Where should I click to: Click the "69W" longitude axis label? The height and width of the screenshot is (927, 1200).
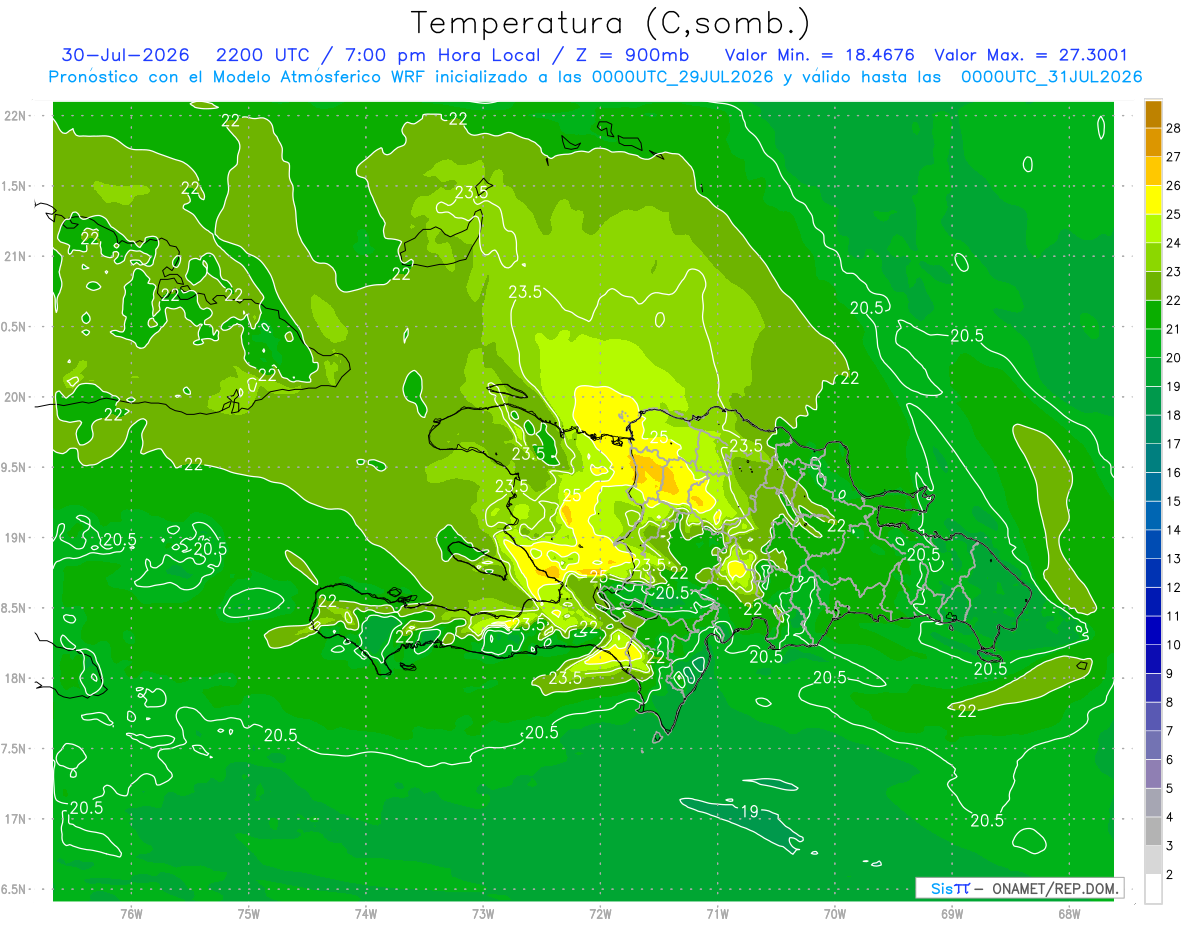tap(952, 913)
